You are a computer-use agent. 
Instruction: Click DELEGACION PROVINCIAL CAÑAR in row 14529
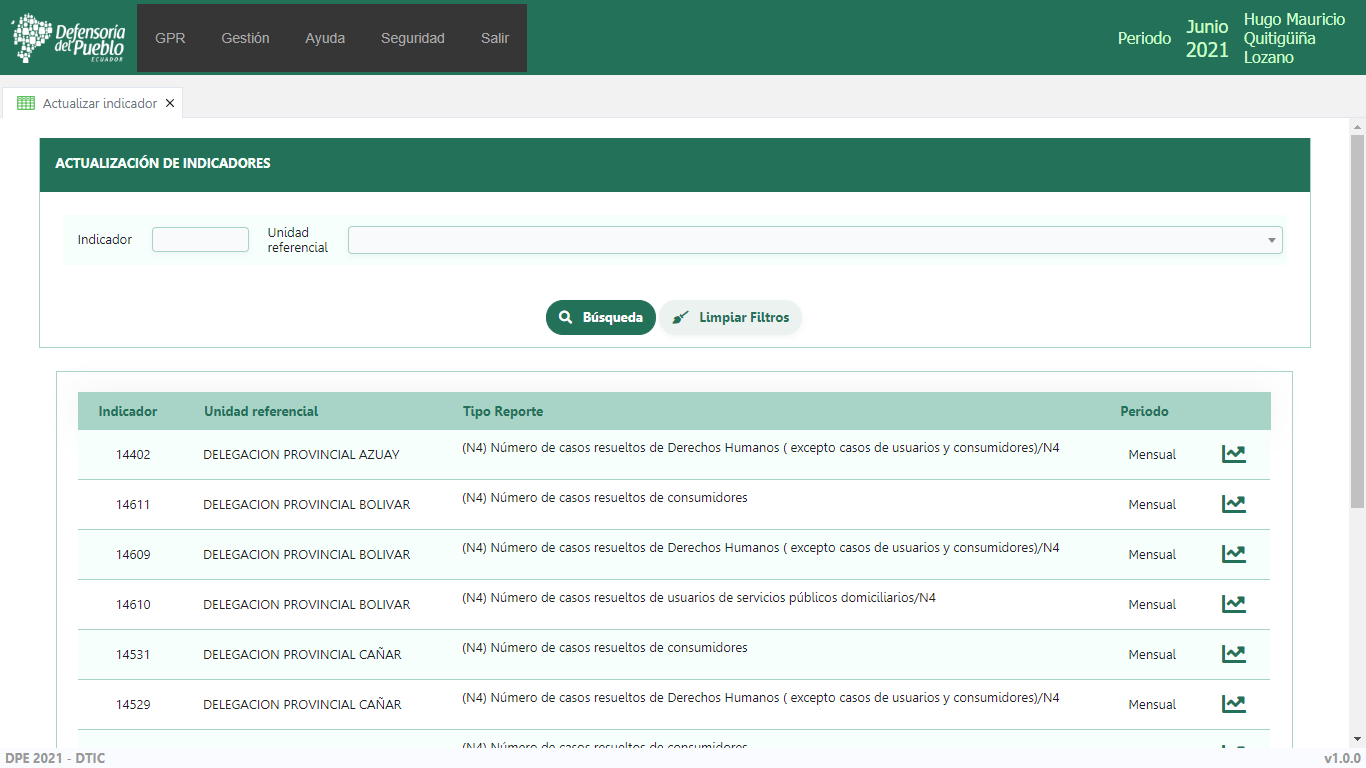coord(302,704)
